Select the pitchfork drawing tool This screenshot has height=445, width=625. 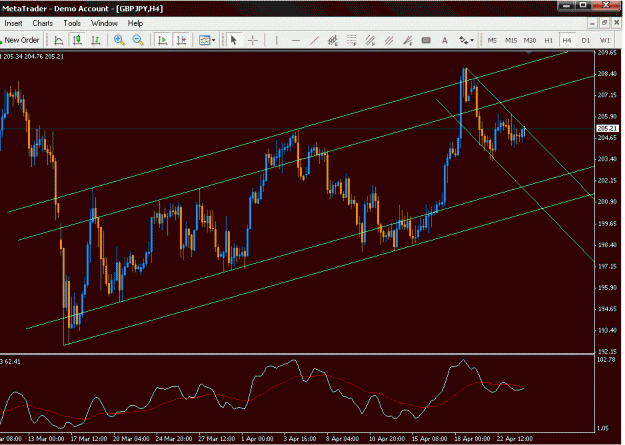[407, 40]
